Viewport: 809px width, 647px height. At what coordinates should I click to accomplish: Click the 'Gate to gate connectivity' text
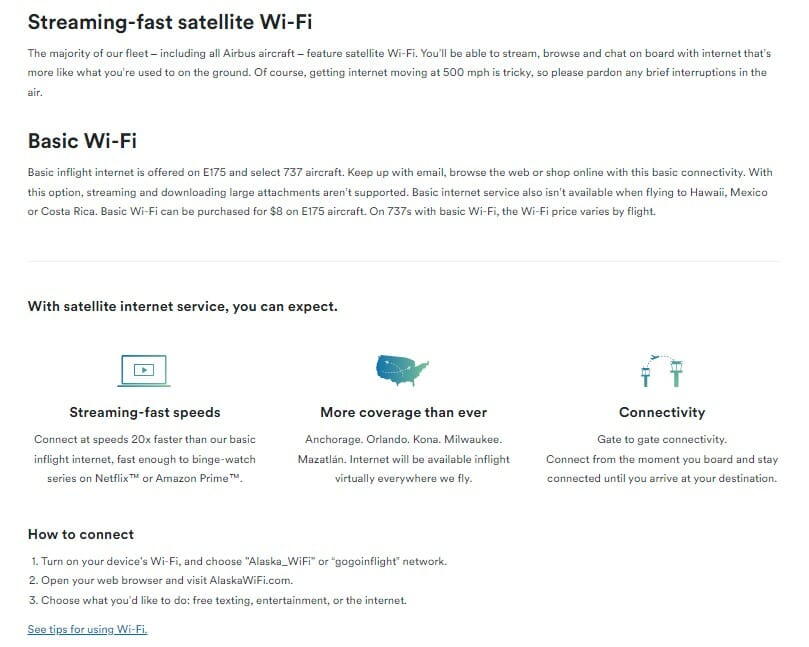[x=662, y=439]
